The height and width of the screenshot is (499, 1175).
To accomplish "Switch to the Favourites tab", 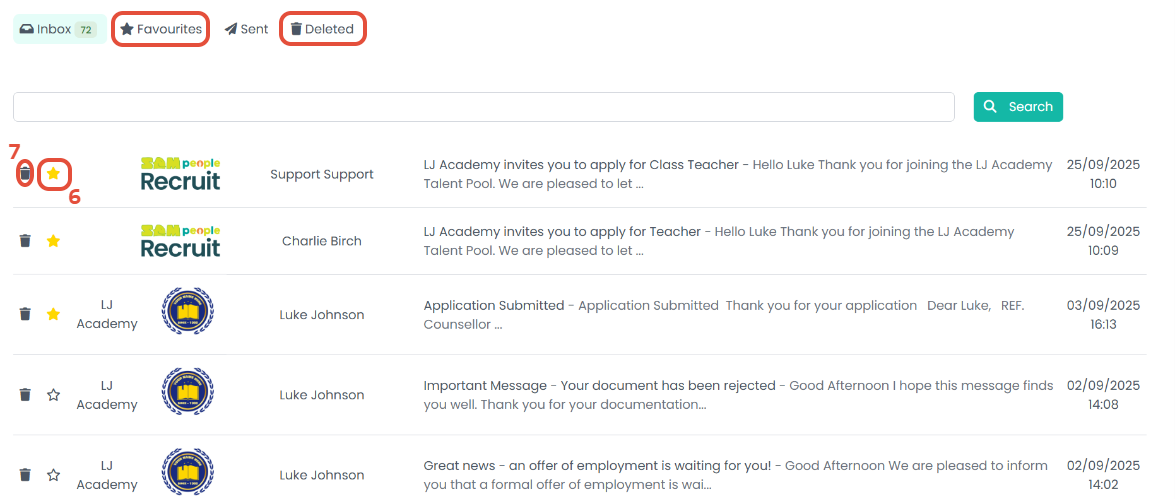I will (161, 29).
